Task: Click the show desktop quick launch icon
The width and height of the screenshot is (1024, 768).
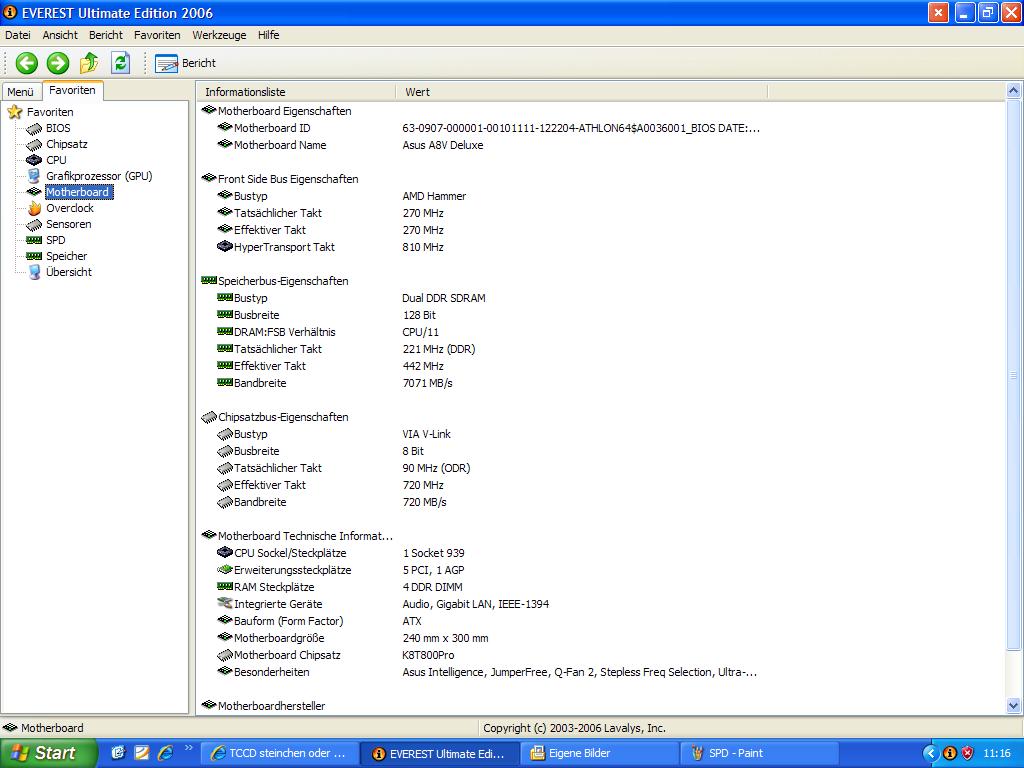Action: (118, 753)
